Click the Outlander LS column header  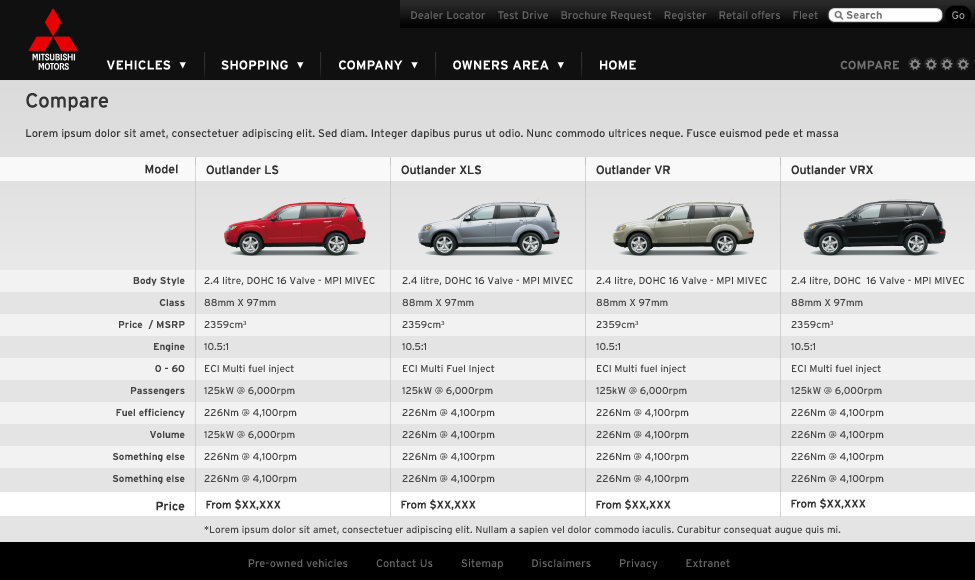coord(242,170)
